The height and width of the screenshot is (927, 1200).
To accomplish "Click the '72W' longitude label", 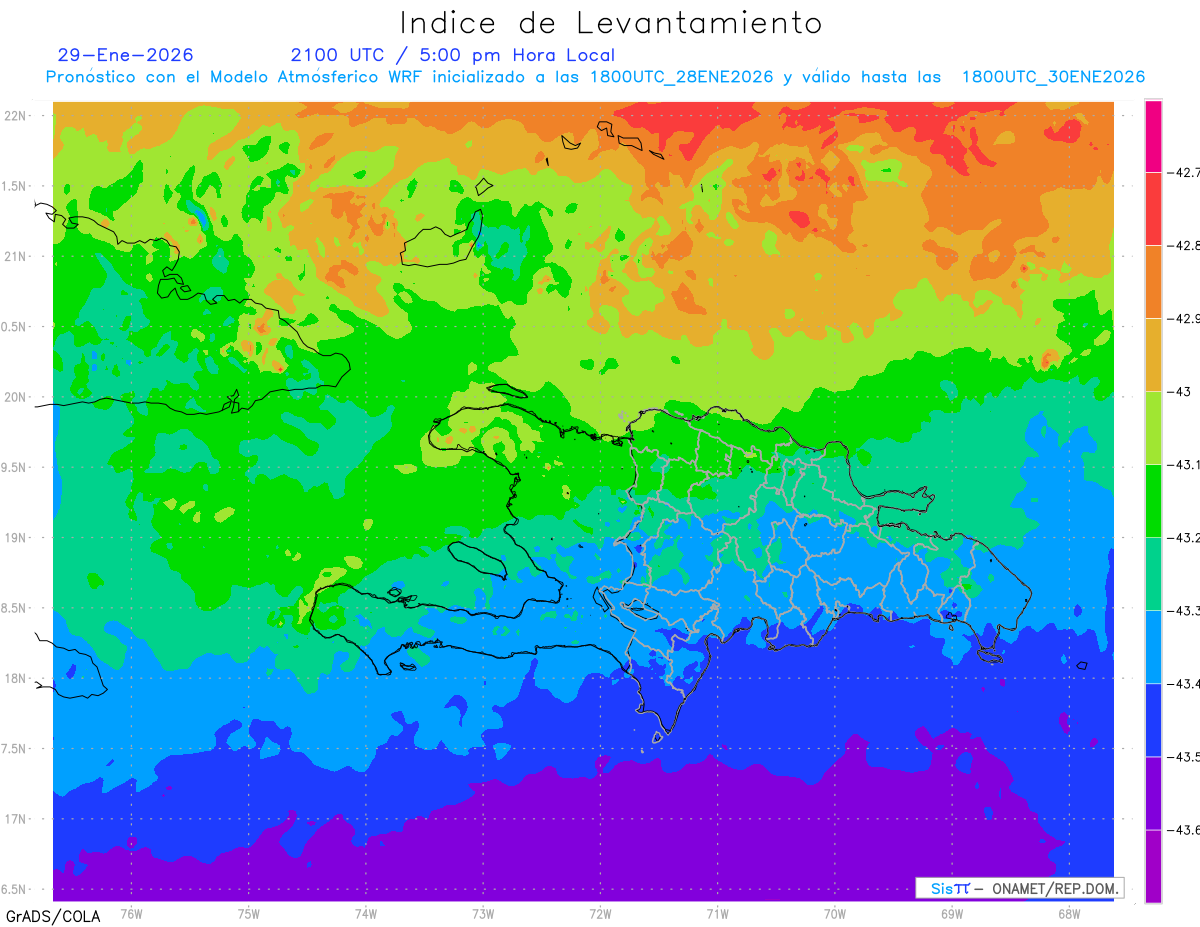I will 600,913.
